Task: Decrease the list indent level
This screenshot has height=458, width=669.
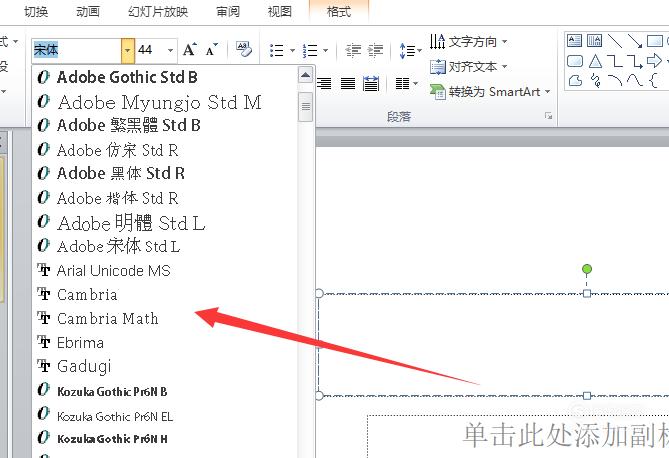Action: [x=353, y=50]
